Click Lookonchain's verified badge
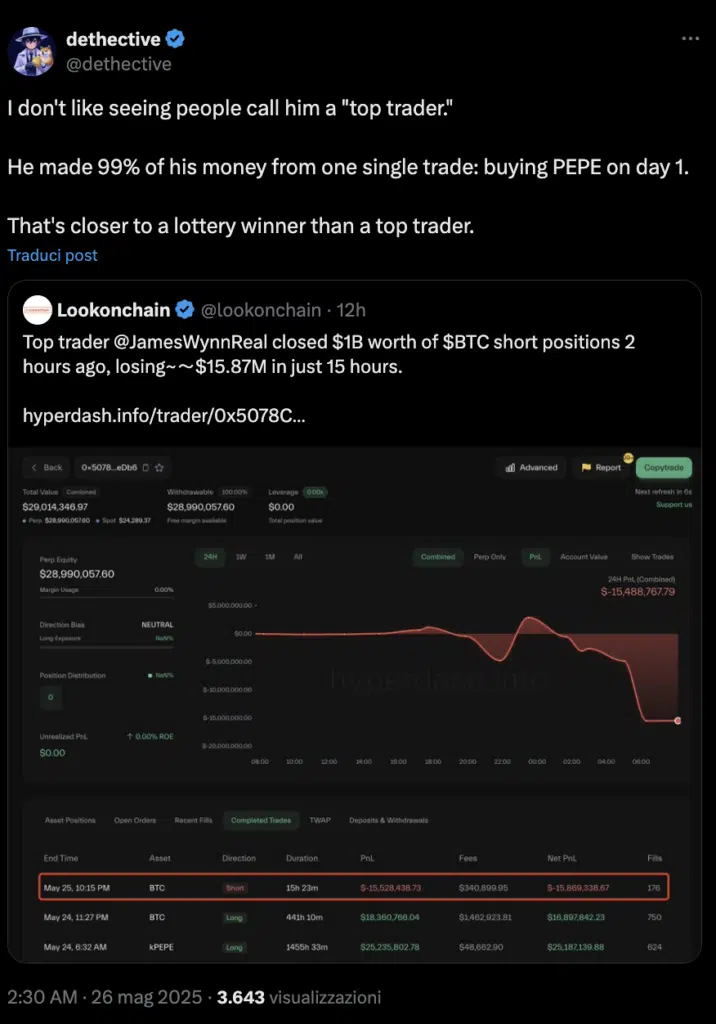This screenshot has width=716, height=1024. (x=185, y=310)
